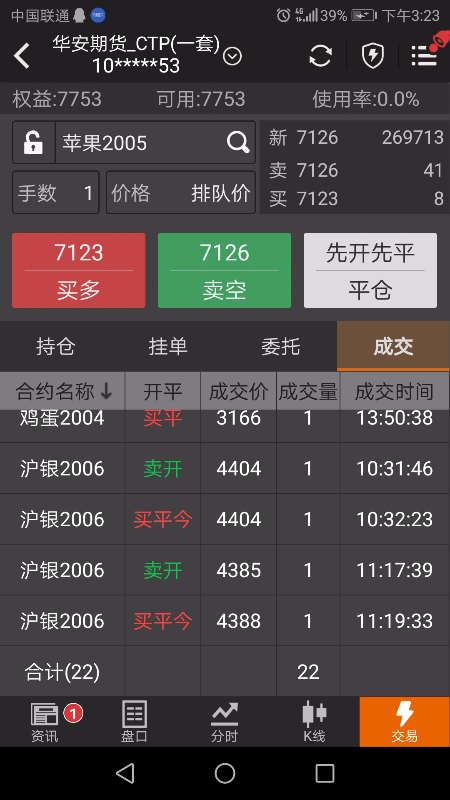
Task: Tap the 使用率:0.0% usage label
Action: click(366, 99)
